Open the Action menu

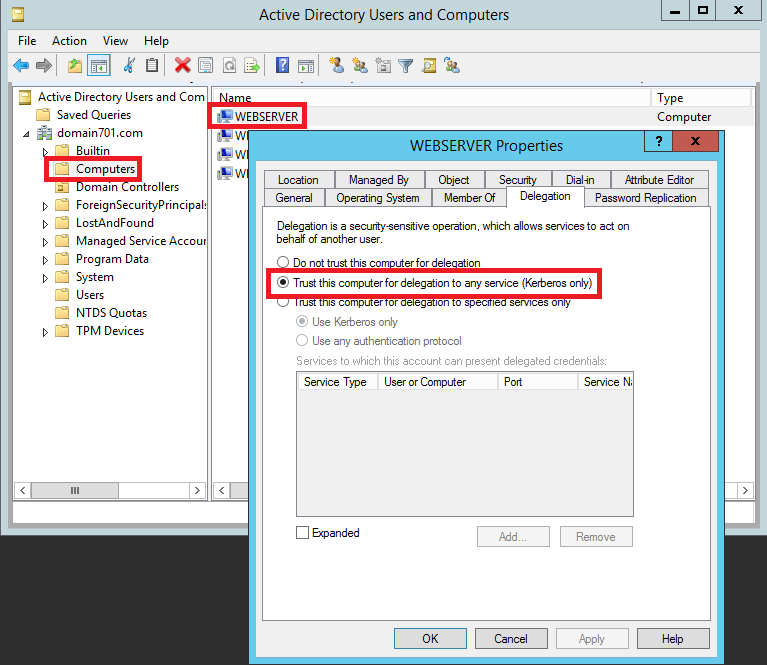[69, 41]
